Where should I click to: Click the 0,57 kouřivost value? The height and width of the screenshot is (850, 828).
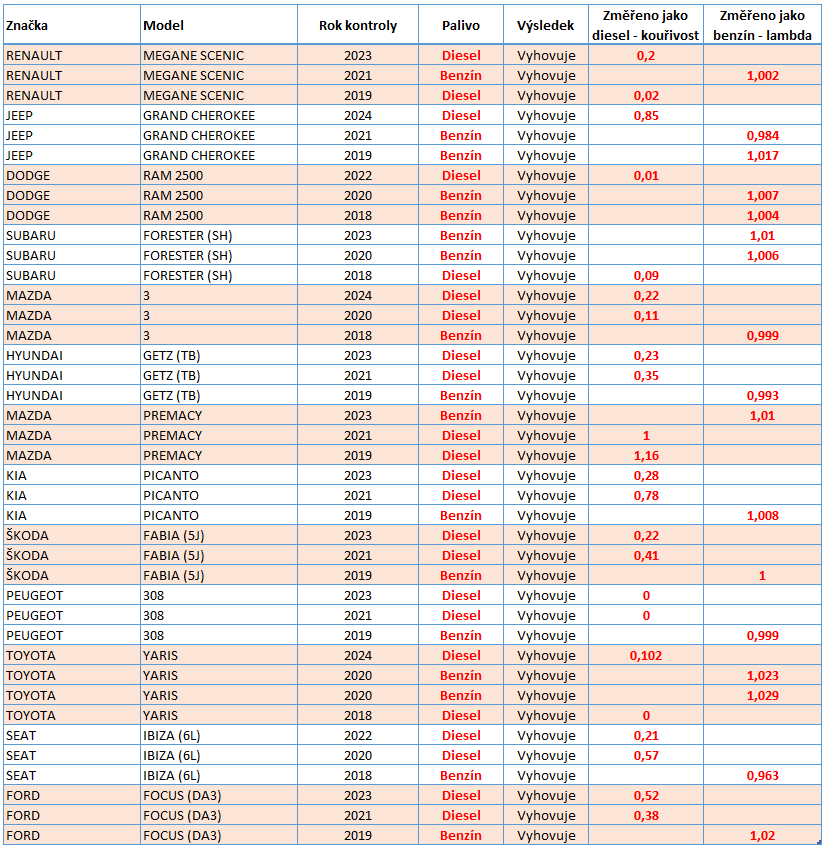646,756
